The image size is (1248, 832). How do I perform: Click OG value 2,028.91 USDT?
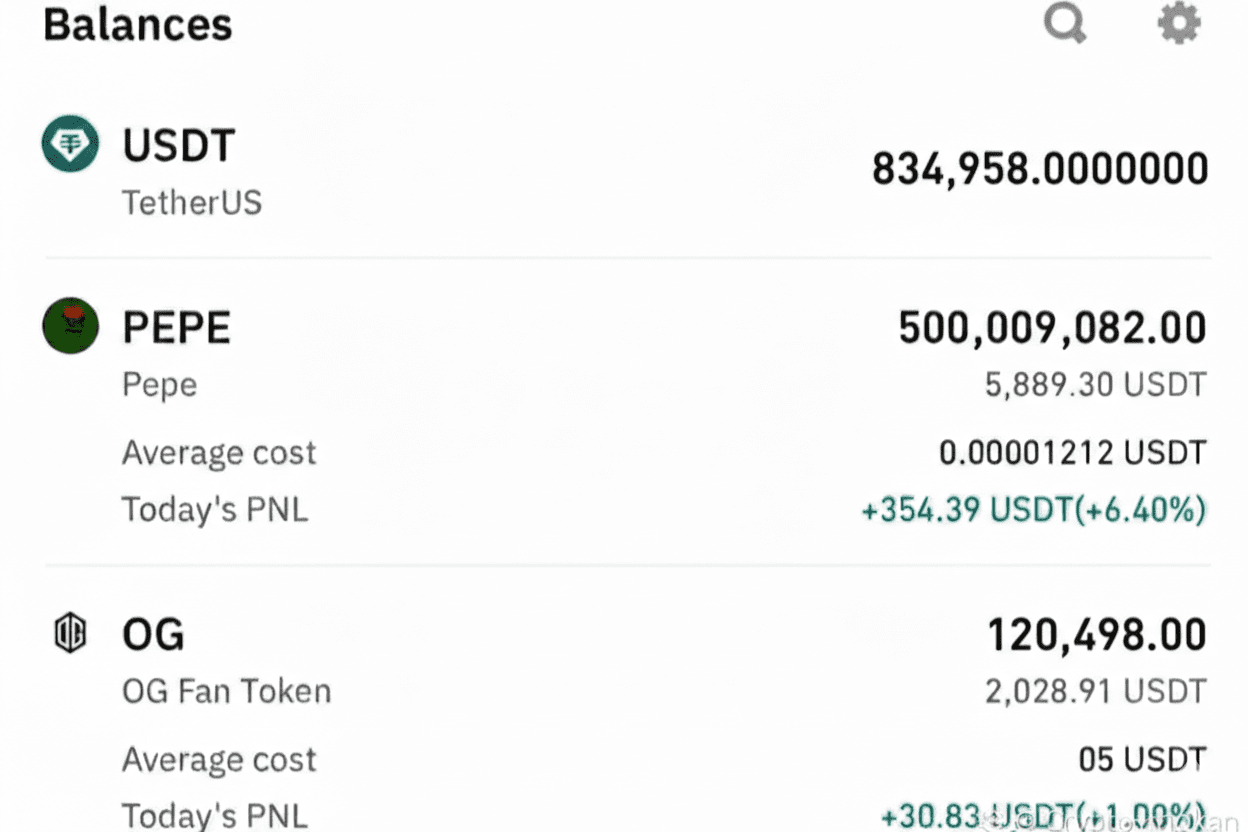pos(1095,691)
